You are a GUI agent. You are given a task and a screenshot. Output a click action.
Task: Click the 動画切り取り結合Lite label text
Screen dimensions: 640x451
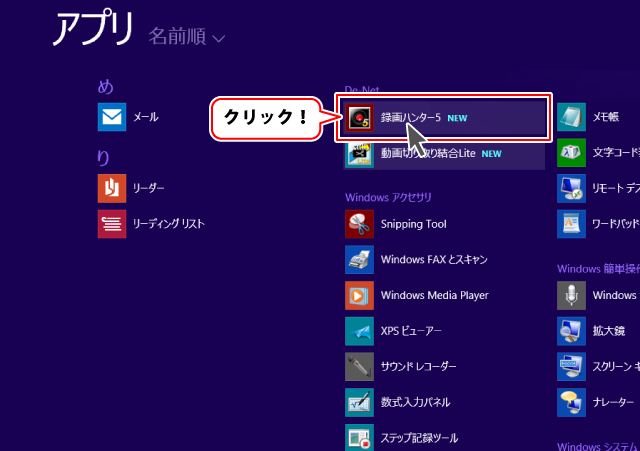click(x=428, y=153)
